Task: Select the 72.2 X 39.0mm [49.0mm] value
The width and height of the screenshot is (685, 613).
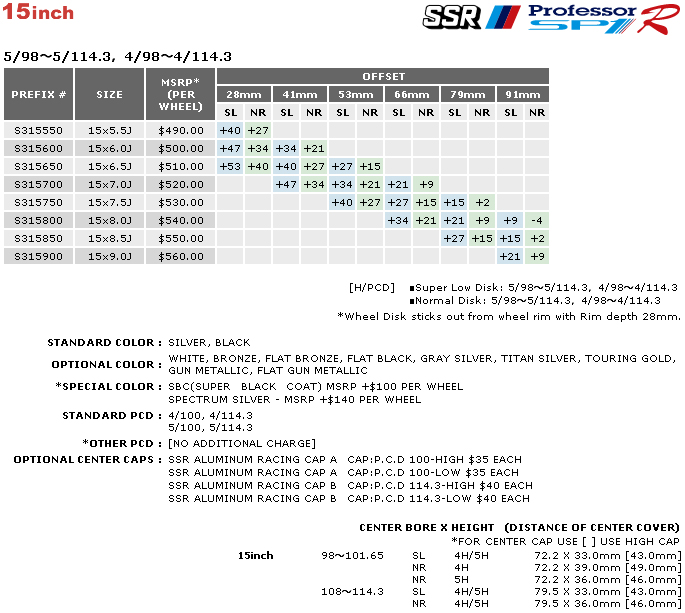Action: [608, 568]
